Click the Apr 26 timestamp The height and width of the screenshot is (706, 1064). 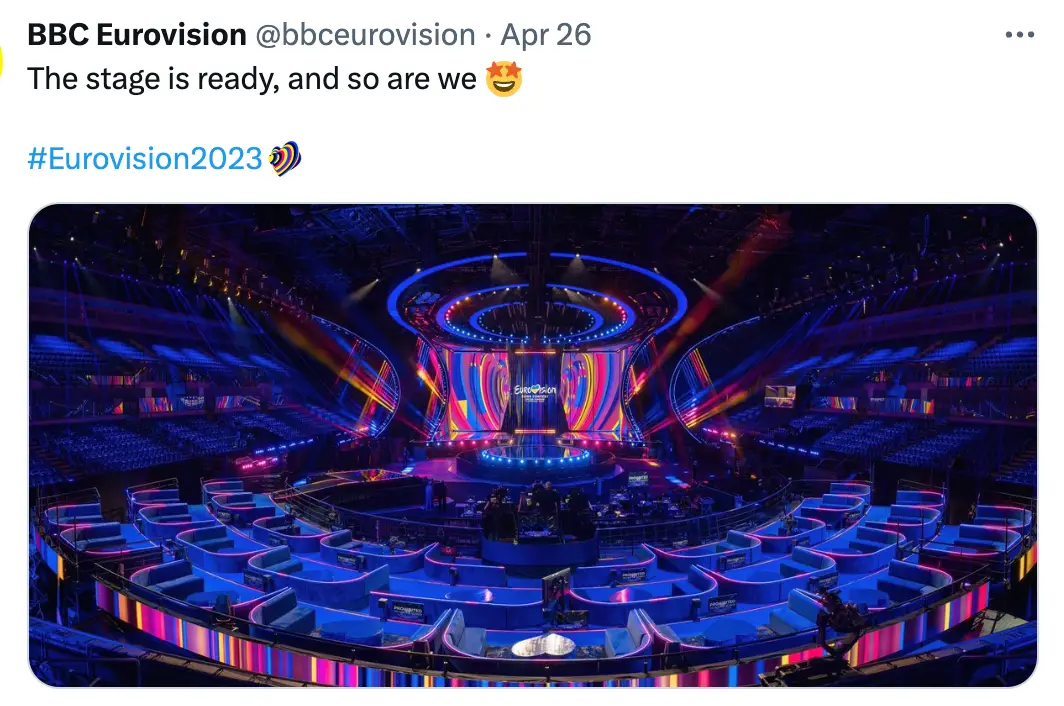546,35
